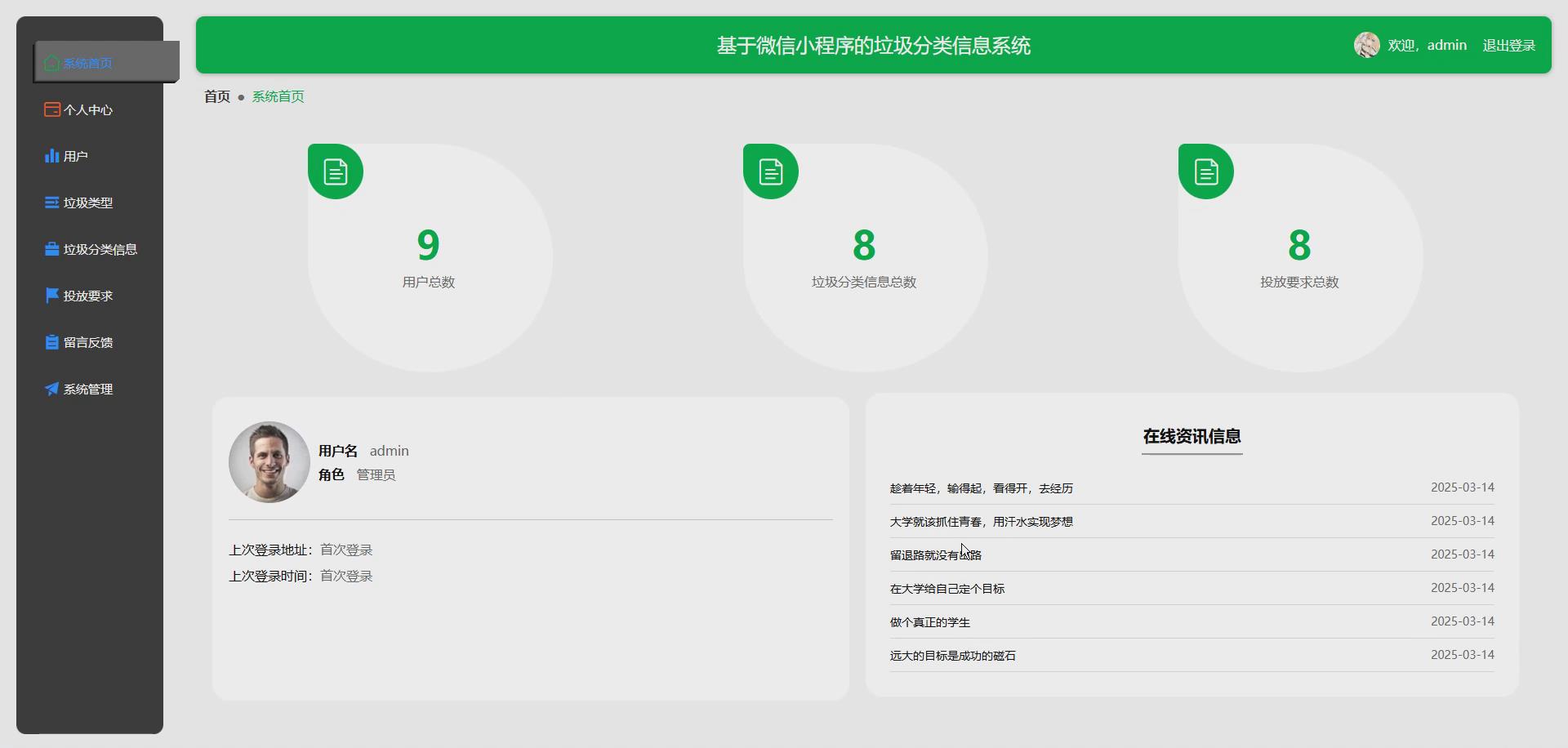Screen dimensions: 1568x748
Task: Click the calendar icon beside 个人中心
Action: (52, 109)
